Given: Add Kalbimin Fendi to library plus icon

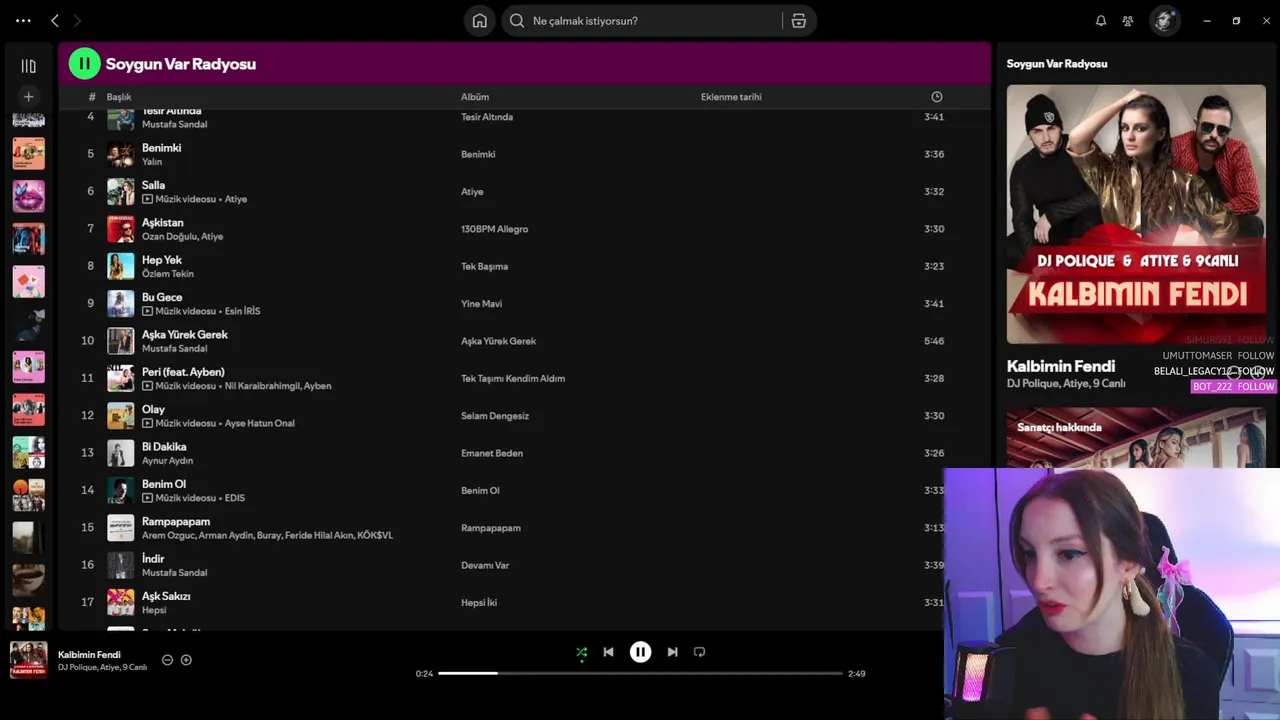Looking at the screenshot, I should coord(186,660).
